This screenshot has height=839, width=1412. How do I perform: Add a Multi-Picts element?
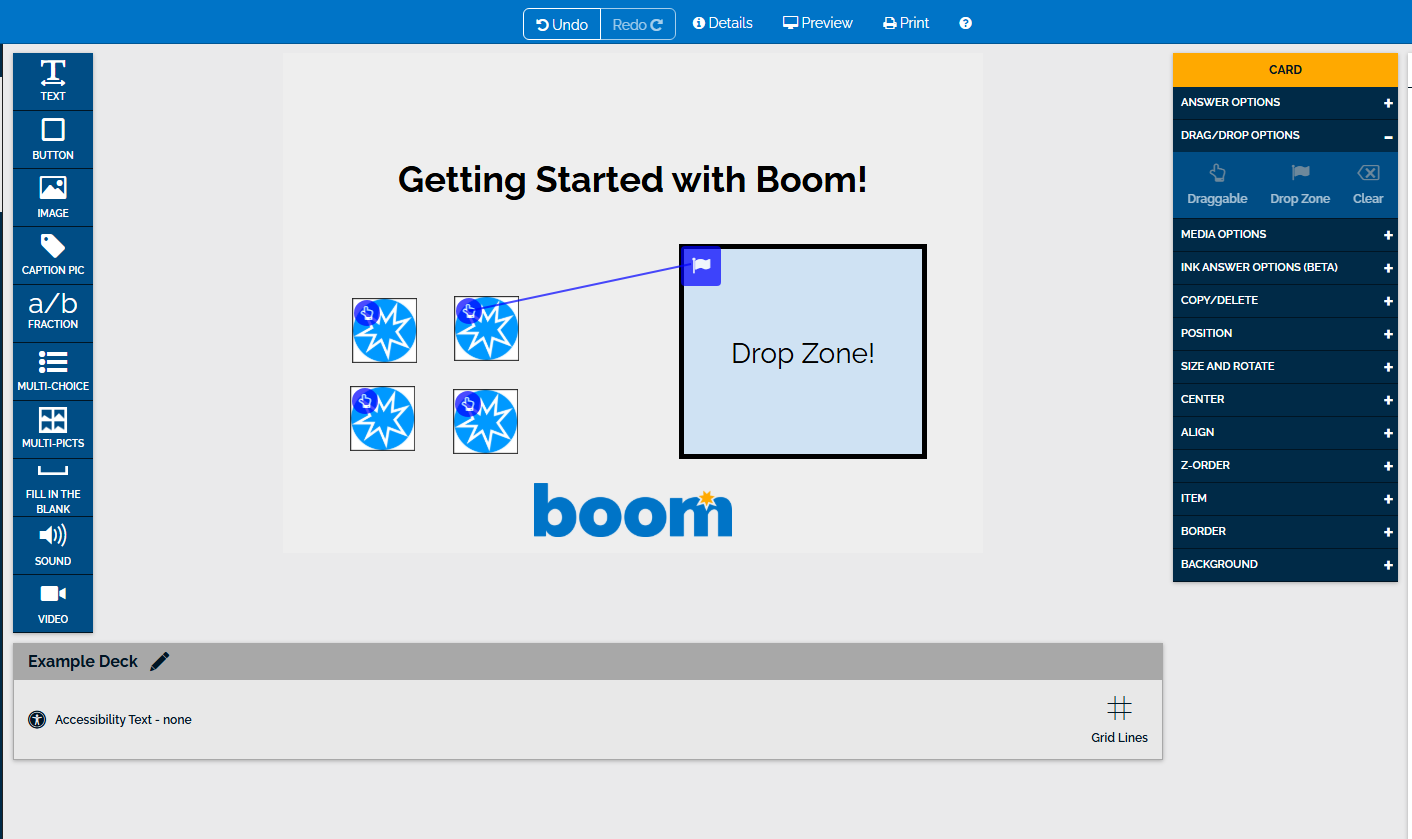tap(53, 429)
